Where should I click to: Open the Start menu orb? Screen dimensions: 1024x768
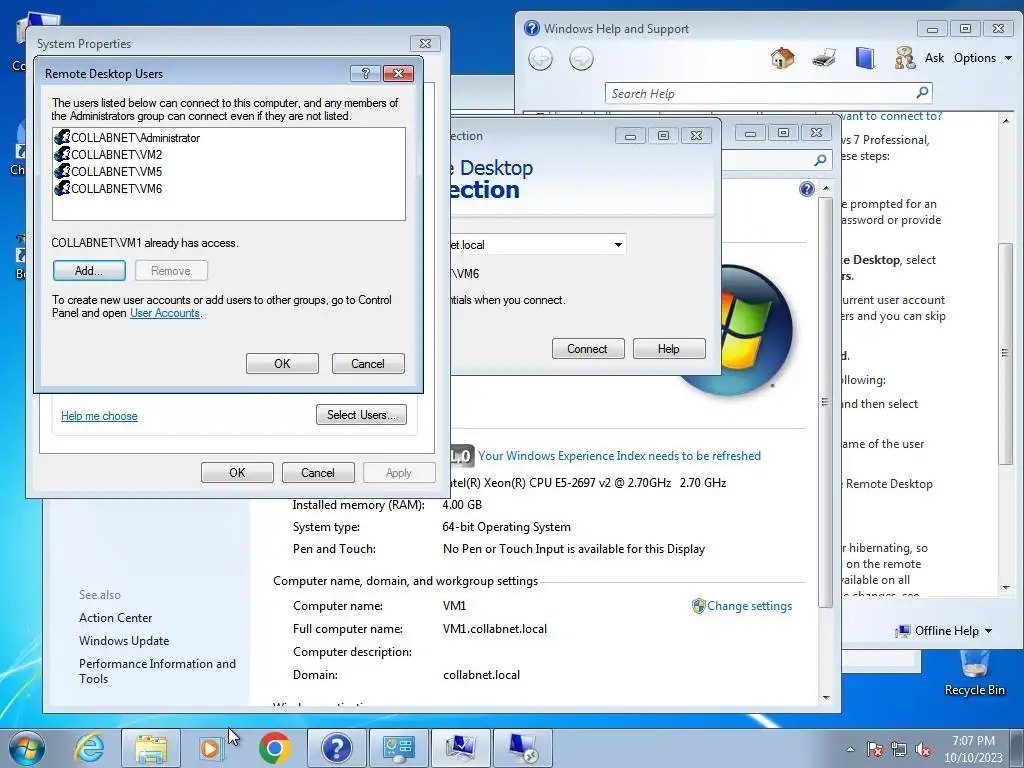pyautogui.click(x=27, y=748)
